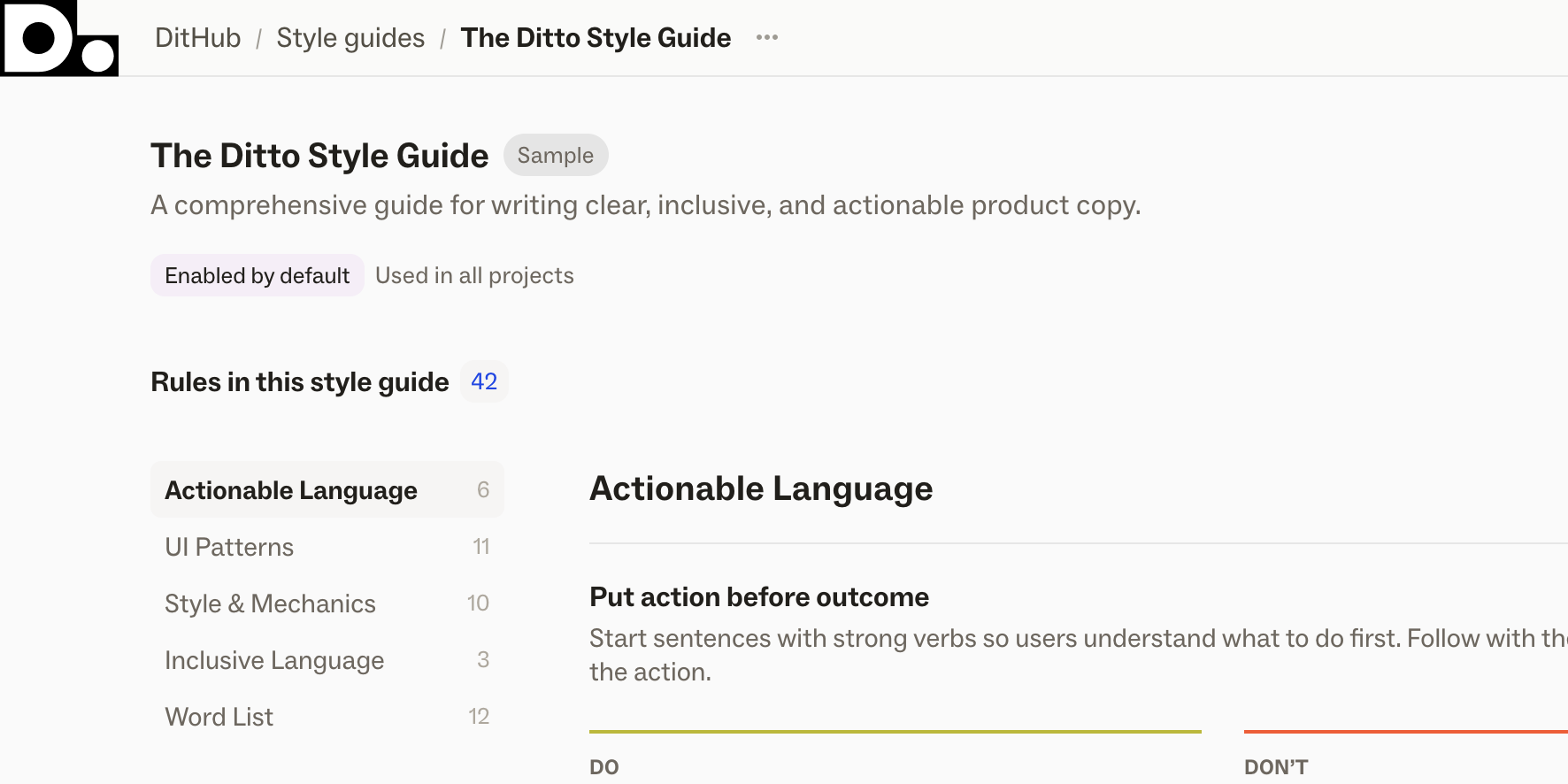
Task: Navigate to the Style guides breadcrumb
Action: point(350,38)
